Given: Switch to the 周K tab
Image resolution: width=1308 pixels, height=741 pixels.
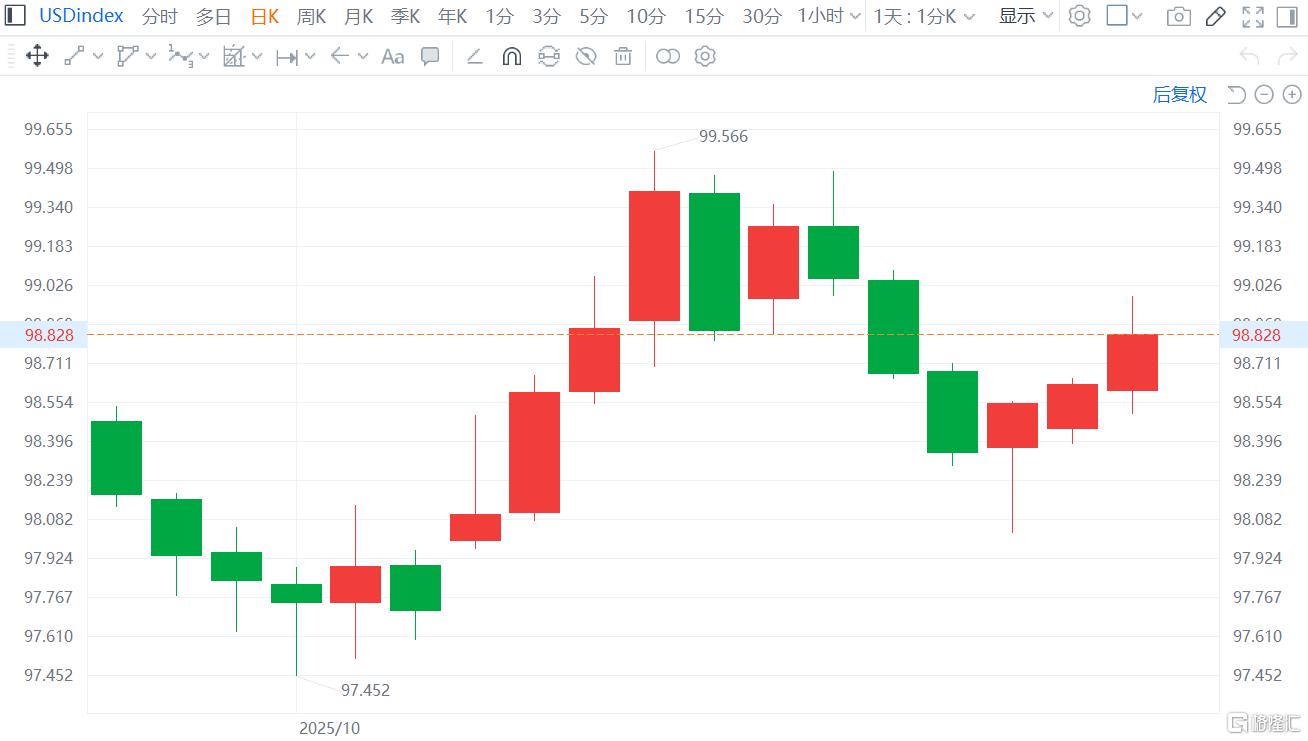Looking at the screenshot, I should [311, 16].
